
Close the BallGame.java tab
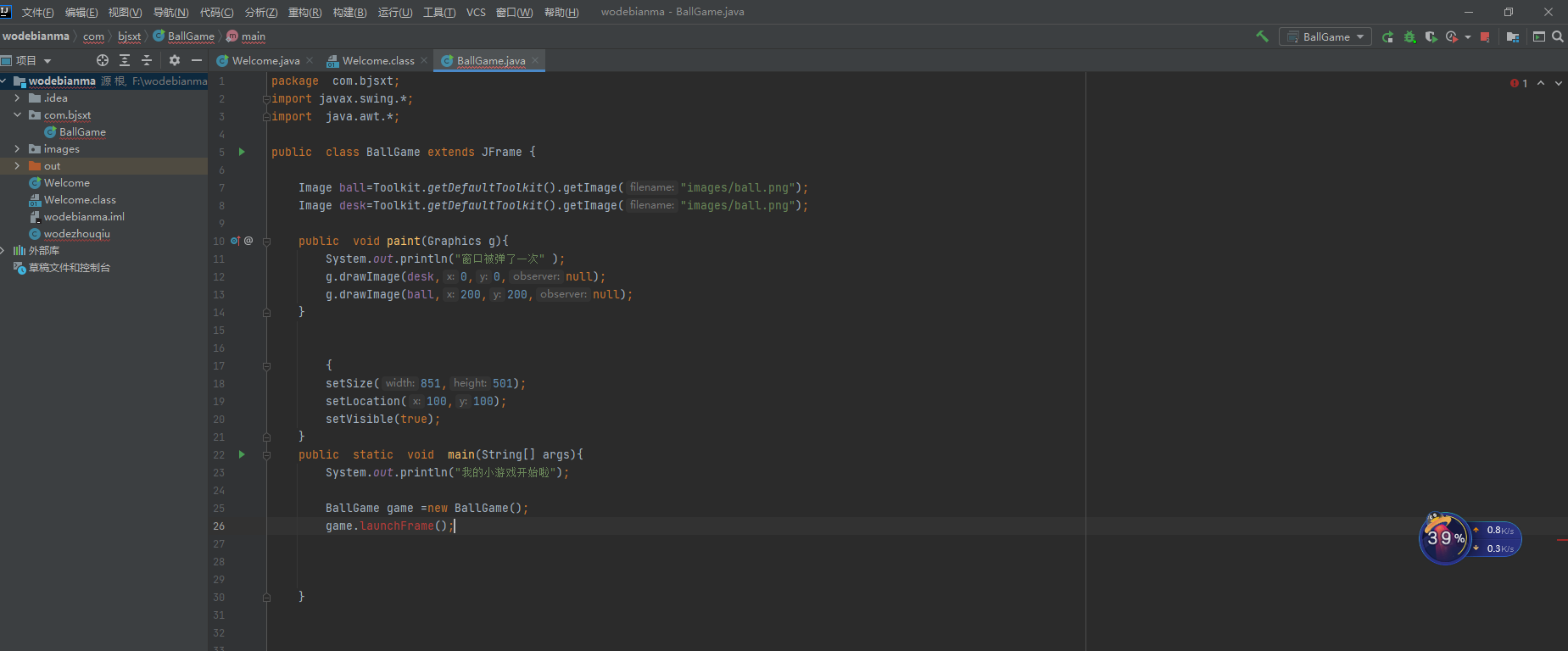[535, 60]
